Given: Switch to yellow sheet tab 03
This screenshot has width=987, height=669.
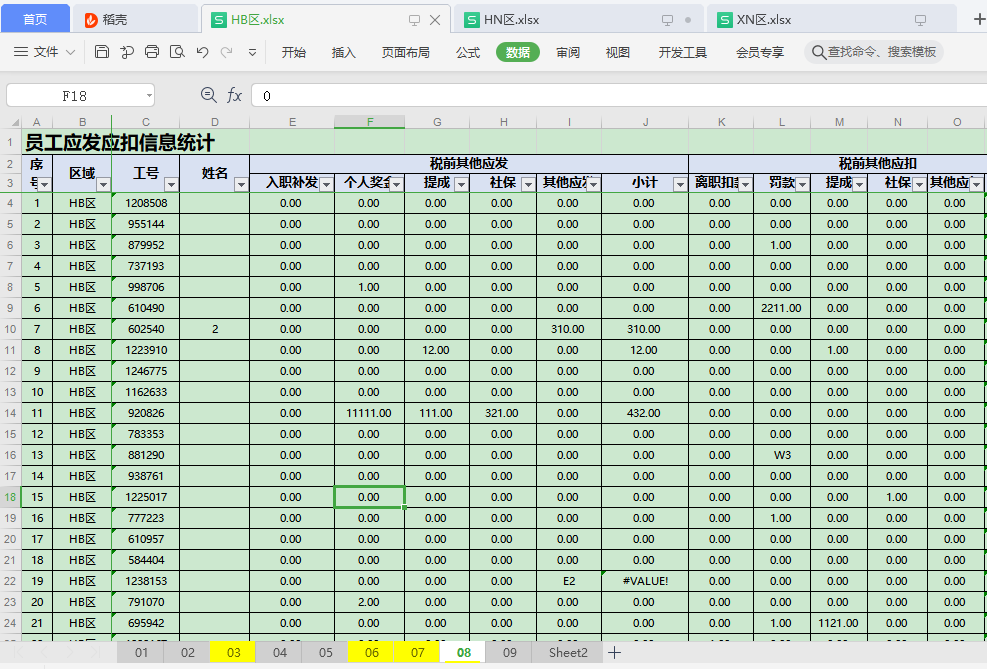Looking at the screenshot, I should pos(234,653).
